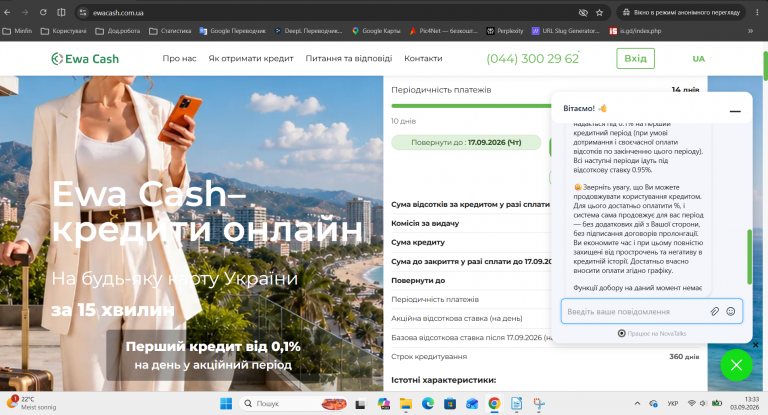
Task: Click Windows Start button
Action: tap(226, 404)
